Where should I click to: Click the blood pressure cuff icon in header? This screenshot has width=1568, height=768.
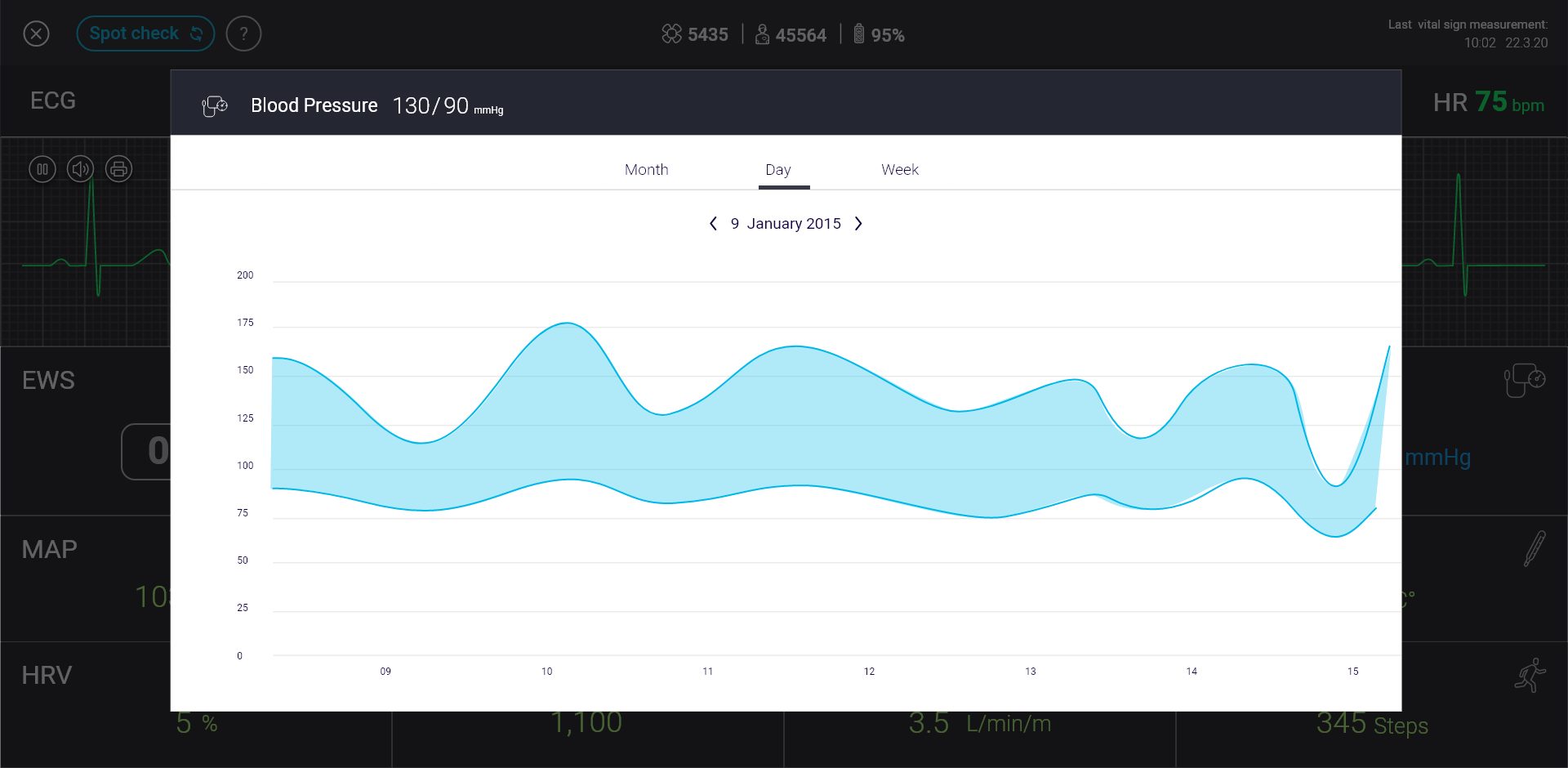point(215,105)
